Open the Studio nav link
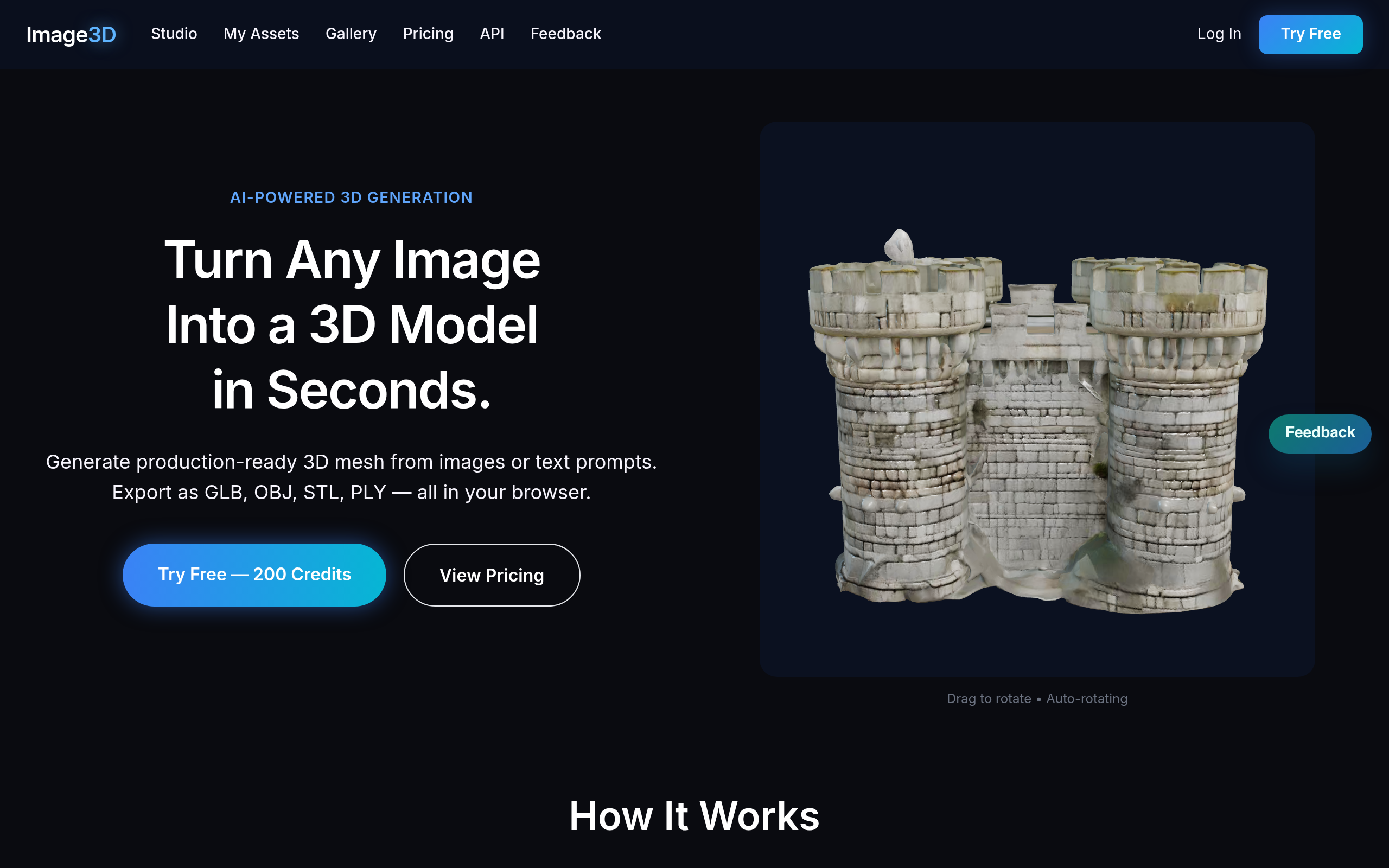Image resolution: width=1389 pixels, height=868 pixels. (x=174, y=34)
